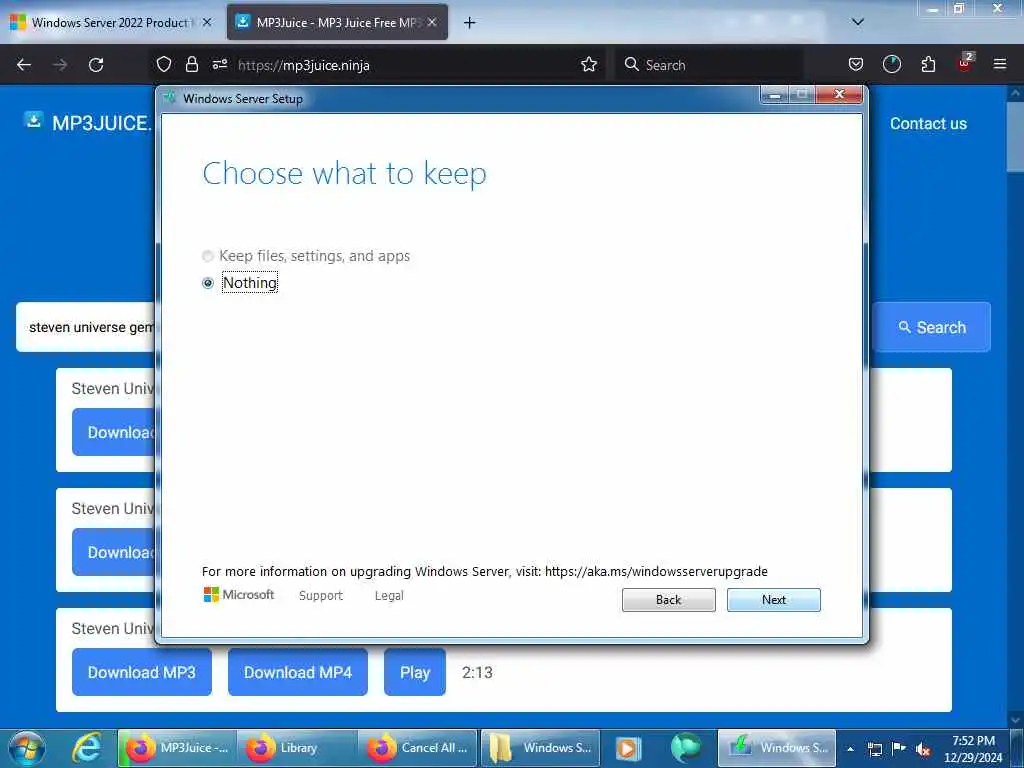Close the Windows Server 2022 Product tab
The width and height of the screenshot is (1024, 768).
207,22
